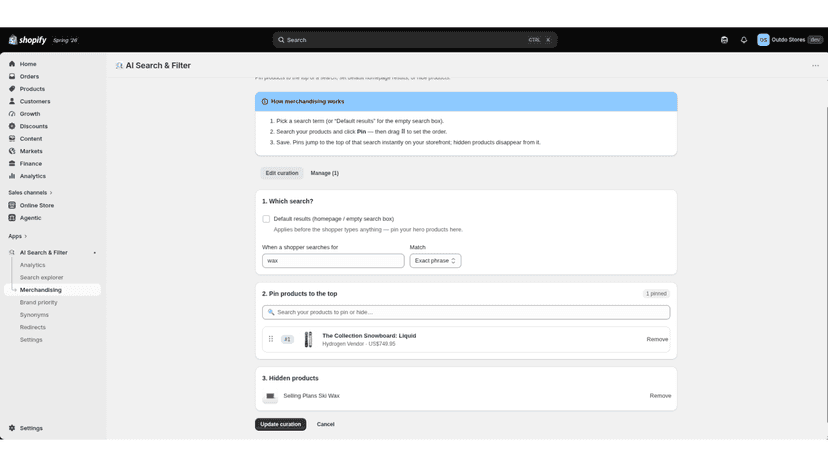Click the Cancel button
Viewport: 828px width, 466px height.
325,424
